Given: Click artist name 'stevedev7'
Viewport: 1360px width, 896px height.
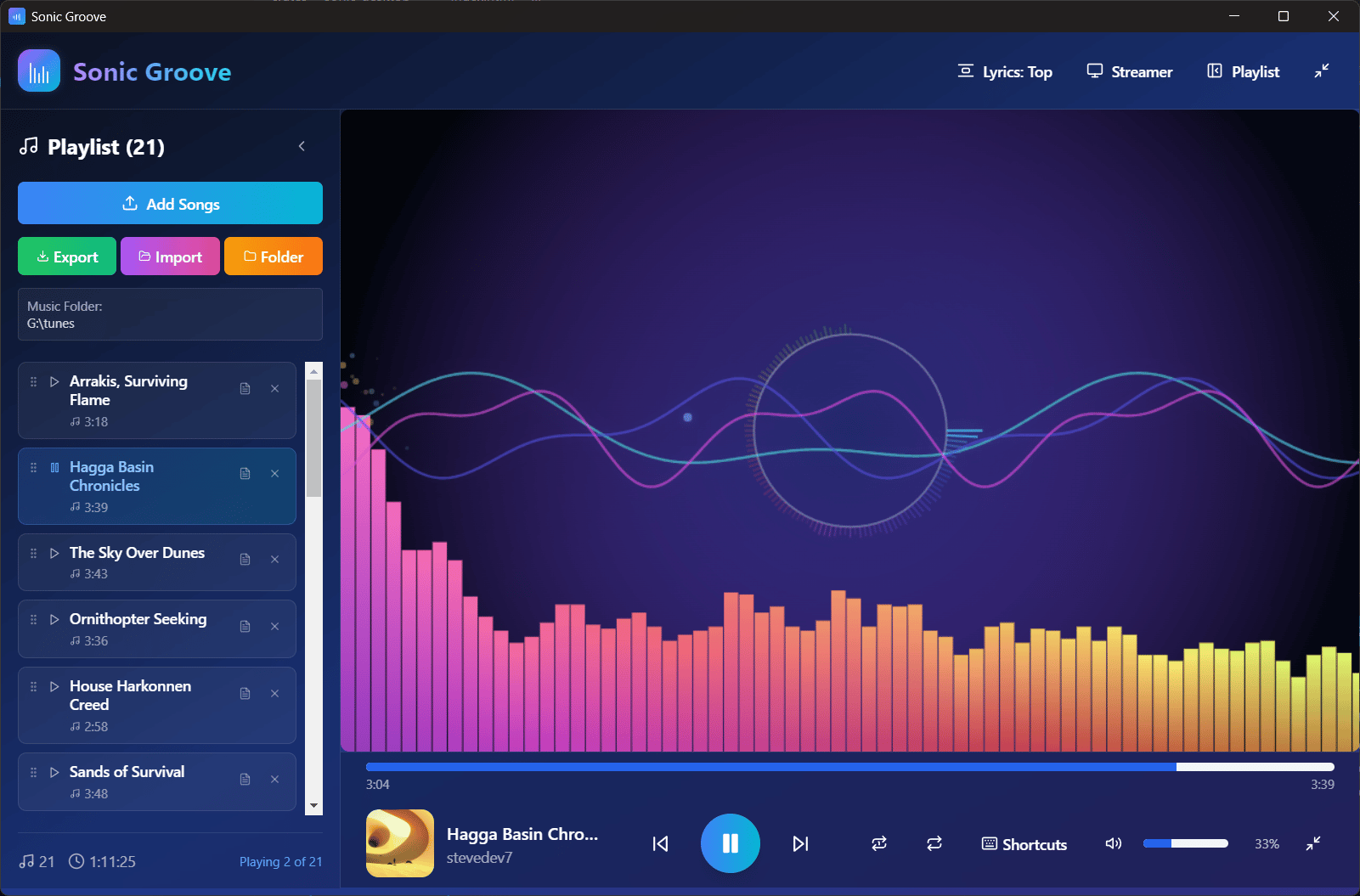Looking at the screenshot, I should click(x=479, y=858).
